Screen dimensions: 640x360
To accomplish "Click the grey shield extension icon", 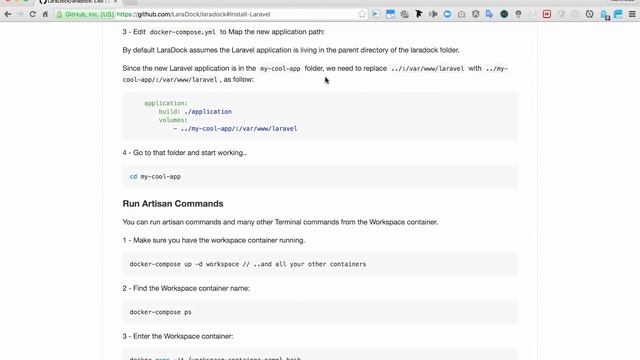I will [476, 14].
